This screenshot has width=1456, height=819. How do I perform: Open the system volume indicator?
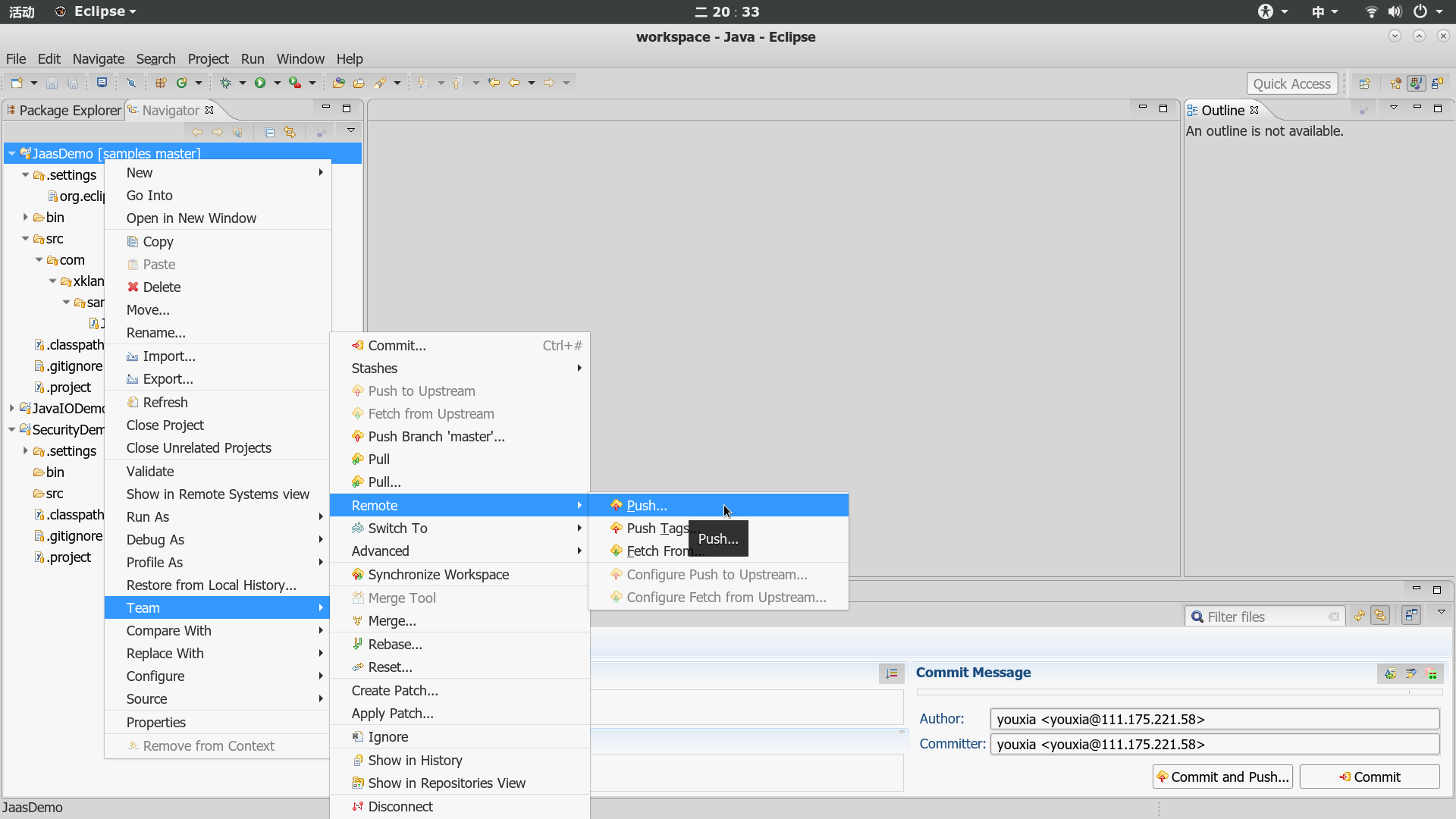1395,11
